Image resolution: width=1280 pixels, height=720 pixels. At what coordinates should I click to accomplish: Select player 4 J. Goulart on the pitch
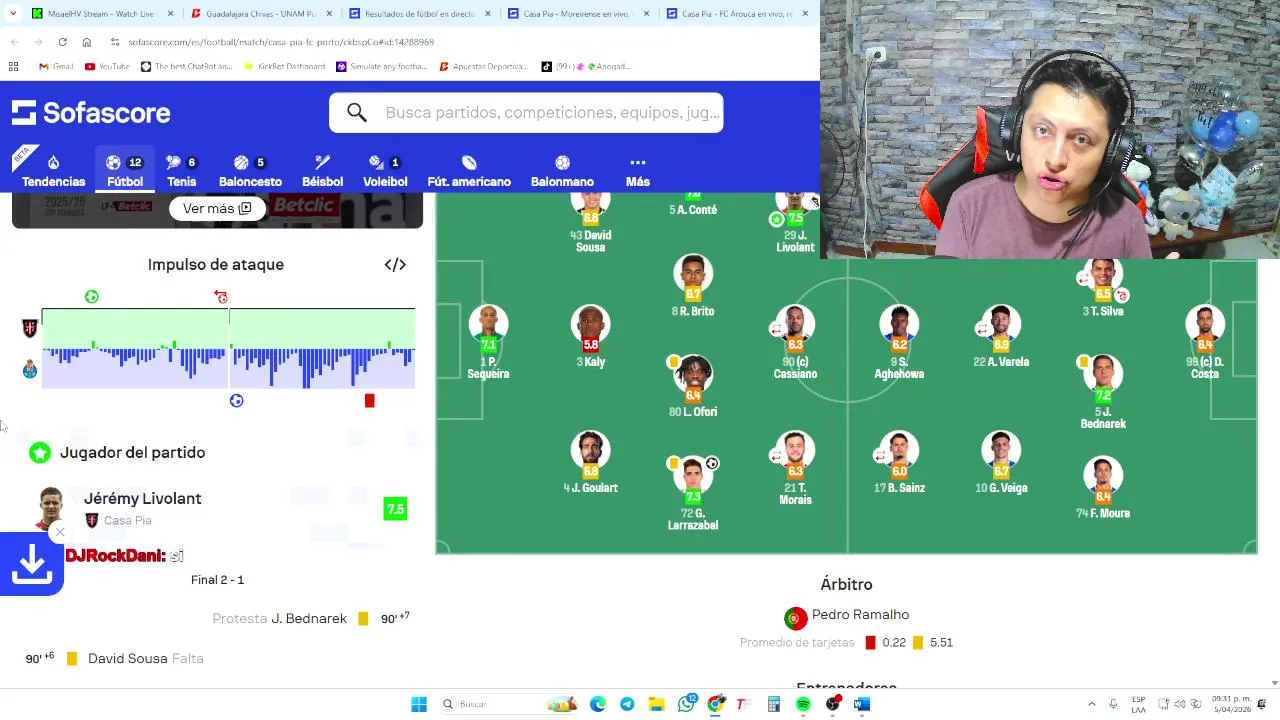click(591, 461)
